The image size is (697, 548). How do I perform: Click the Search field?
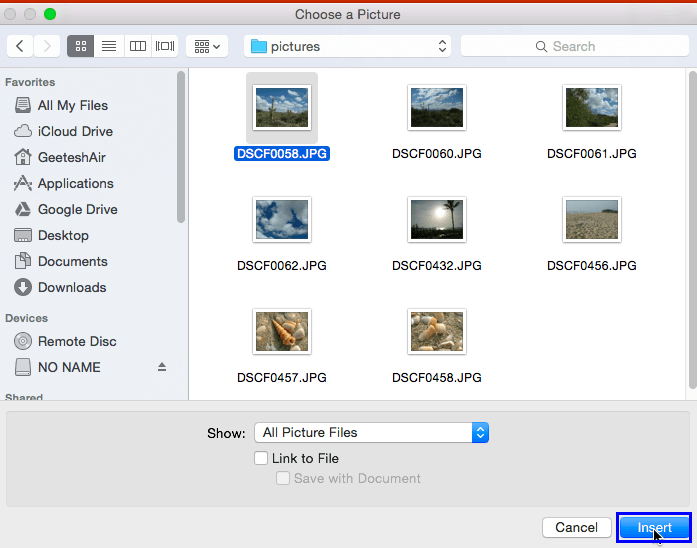575,46
